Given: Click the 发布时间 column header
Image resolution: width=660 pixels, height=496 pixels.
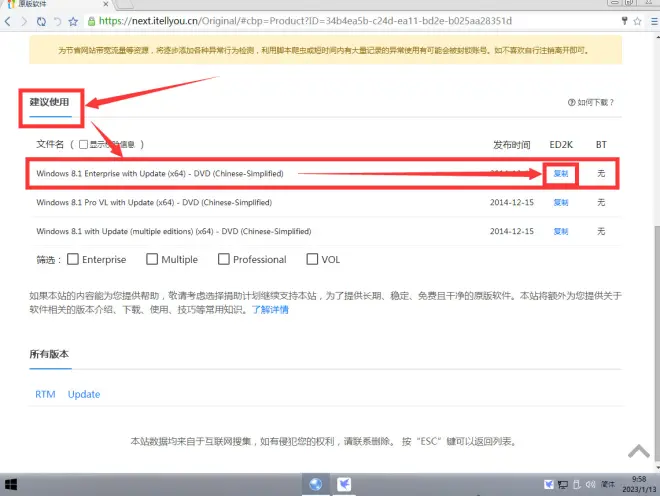Looking at the screenshot, I should (x=512, y=145).
